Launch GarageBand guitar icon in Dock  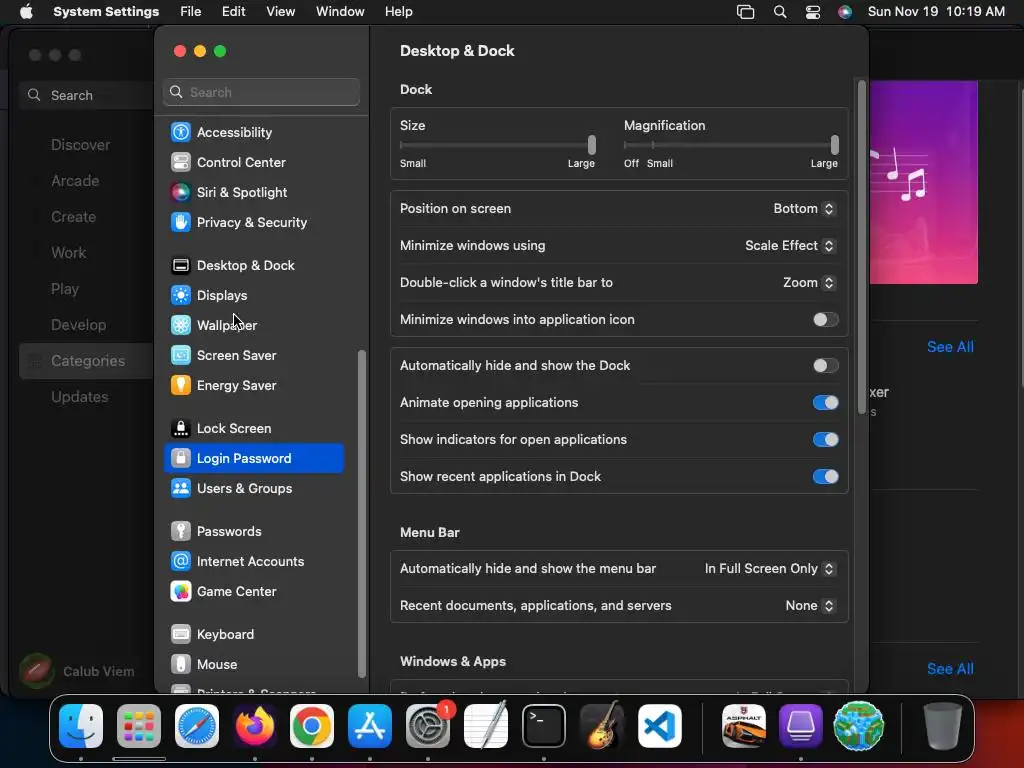(x=601, y=726)
